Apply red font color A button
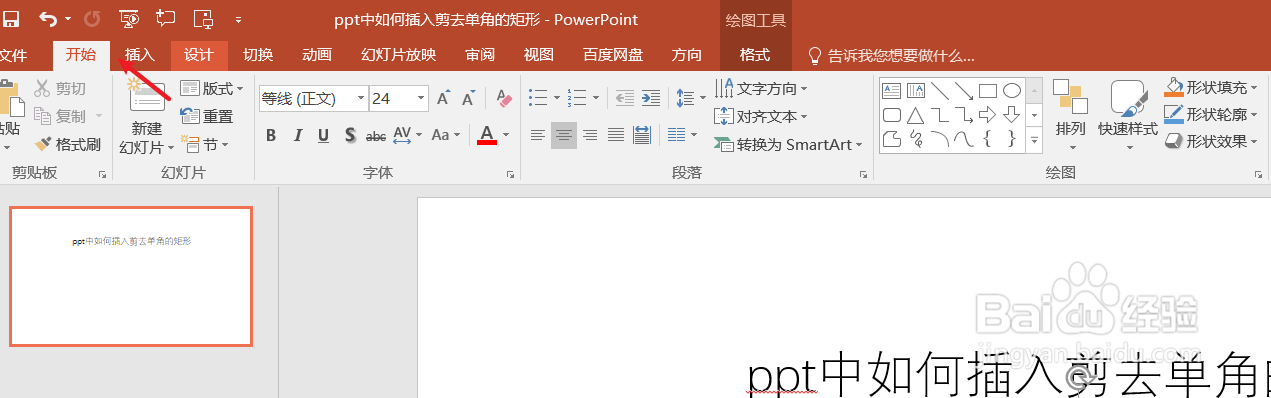Viewport: 1271px width, 398px height. (487, 135)
